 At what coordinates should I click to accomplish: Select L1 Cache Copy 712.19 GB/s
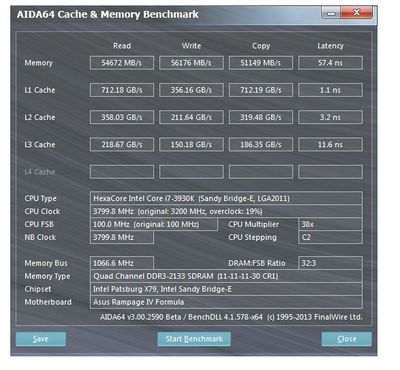(x=261, y=90)
